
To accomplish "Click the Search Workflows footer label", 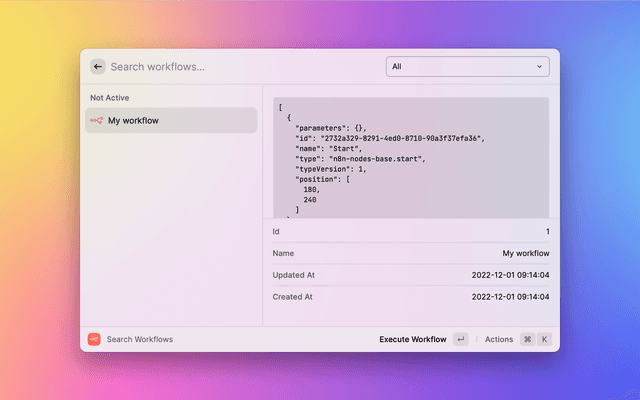I will coord(140,339).
